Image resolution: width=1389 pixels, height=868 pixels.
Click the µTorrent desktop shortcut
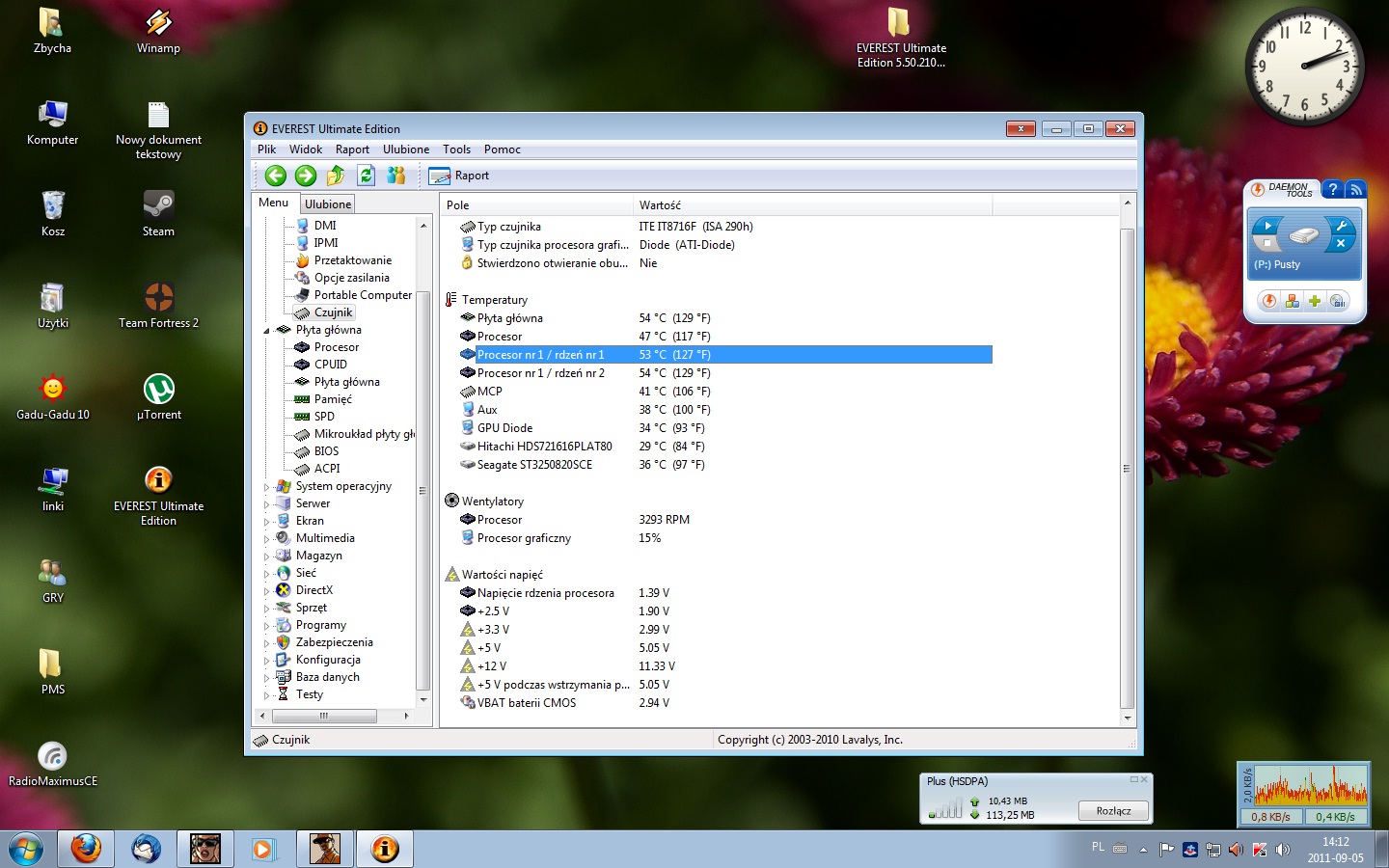159,397
